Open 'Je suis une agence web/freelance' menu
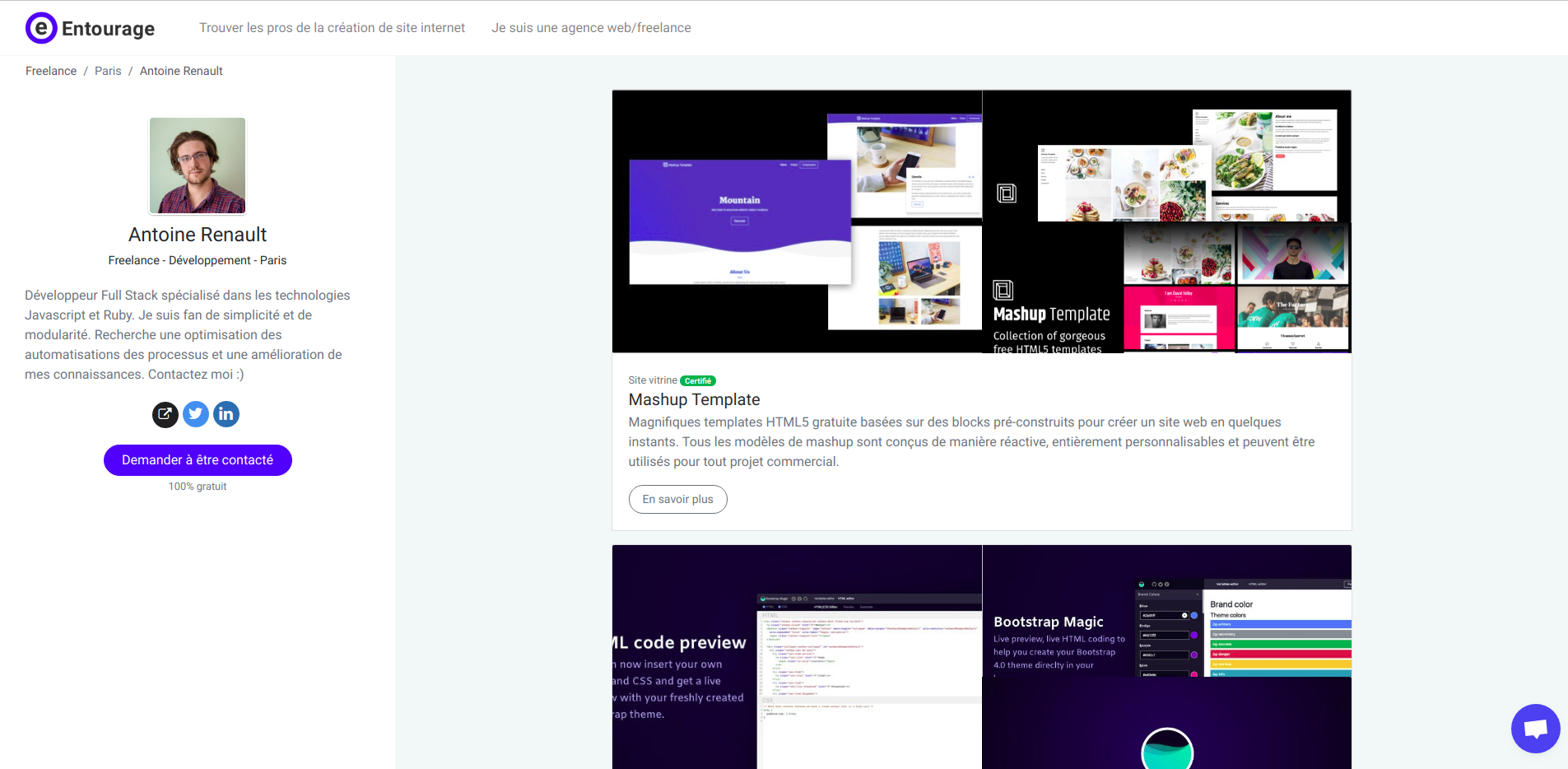Image resolution: width=1568 pixels, height=769 pixels. (591, 28)
